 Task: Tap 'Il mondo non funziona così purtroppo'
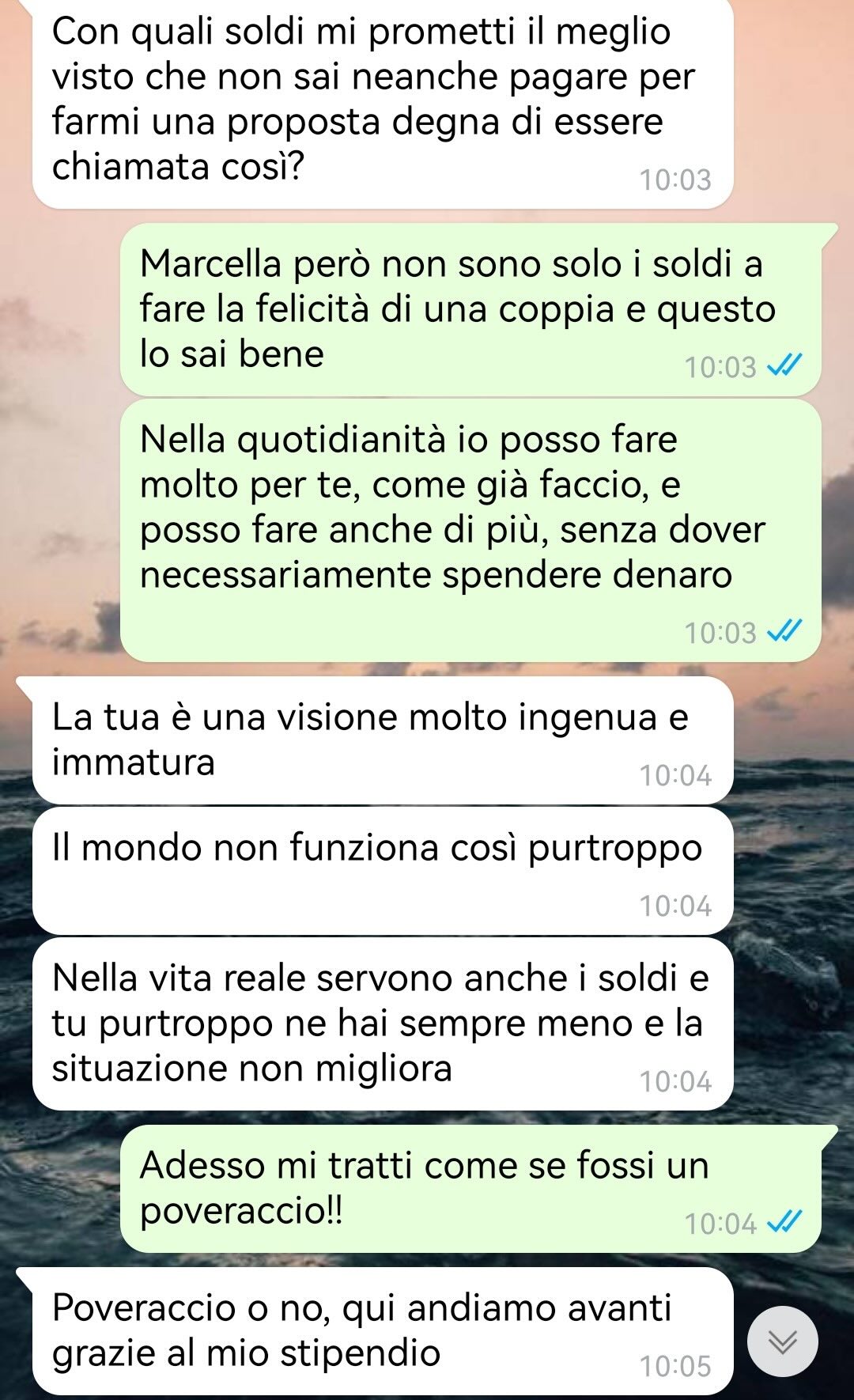click(x=383, y=871)
